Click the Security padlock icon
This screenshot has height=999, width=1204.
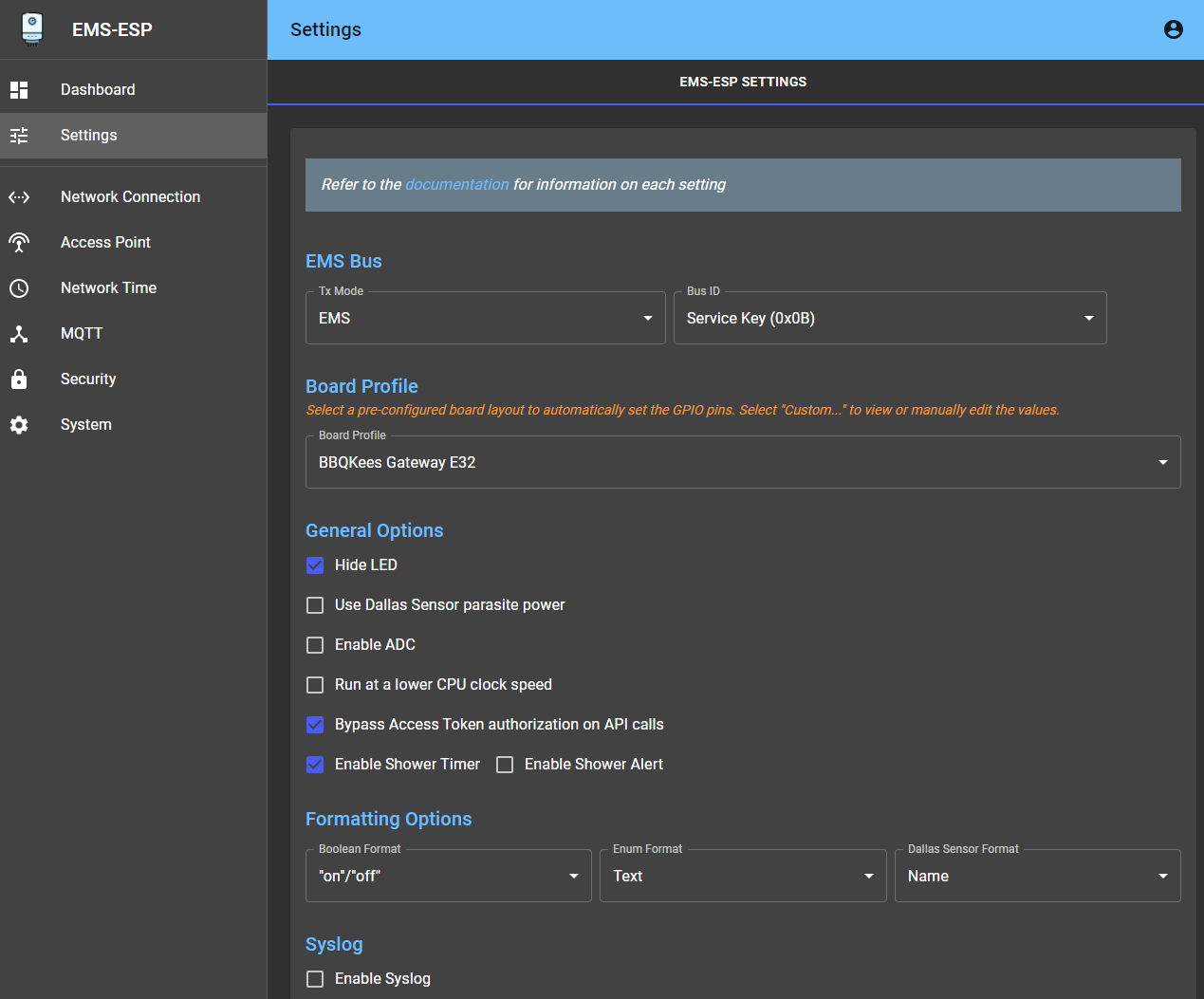point(19,379)
